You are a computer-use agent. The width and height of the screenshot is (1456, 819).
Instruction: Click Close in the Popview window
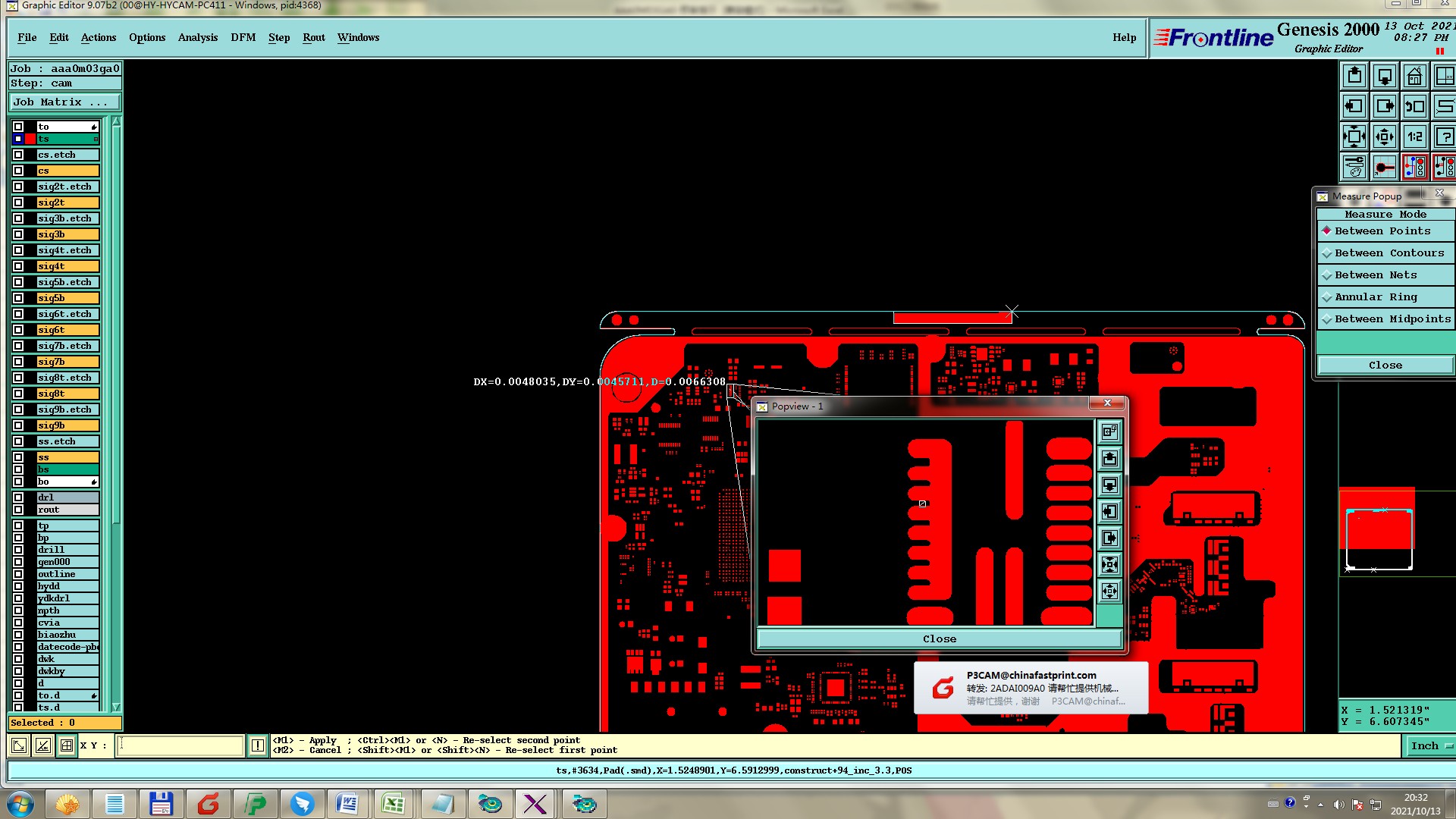pos(939,639)
